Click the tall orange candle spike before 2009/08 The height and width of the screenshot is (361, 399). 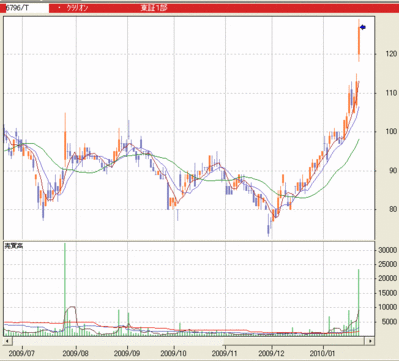pos(65,140)
